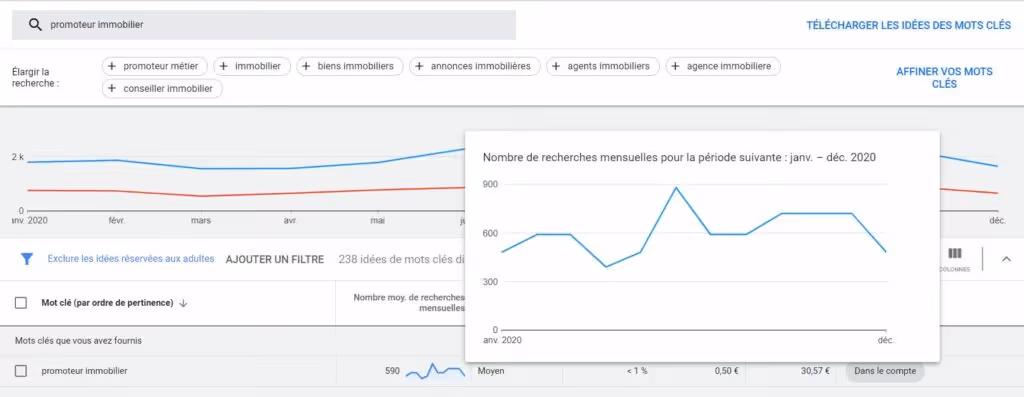Click the 238 idées de mots clés text
Viewport: 1024px width, 397px height.
[x=402, y=259]
